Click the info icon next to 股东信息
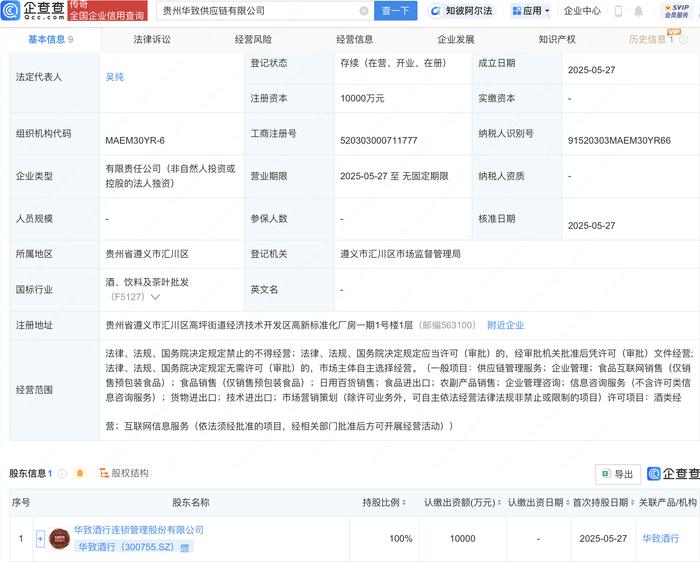Screen dimensions: 700x563 (x=62, y=474)
